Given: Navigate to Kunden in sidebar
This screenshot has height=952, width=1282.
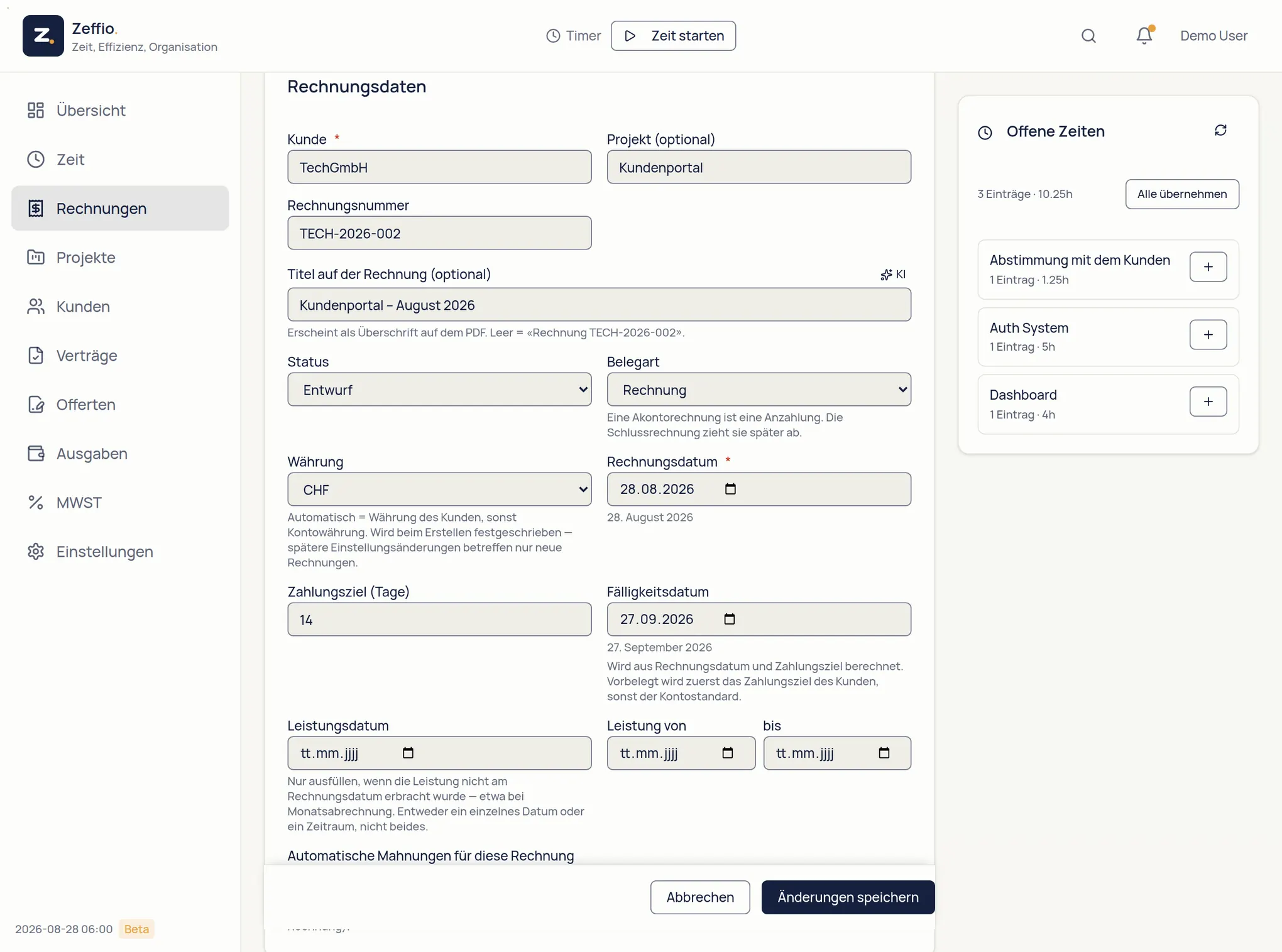Looking at the screenshot, I should tap(120, 306).
